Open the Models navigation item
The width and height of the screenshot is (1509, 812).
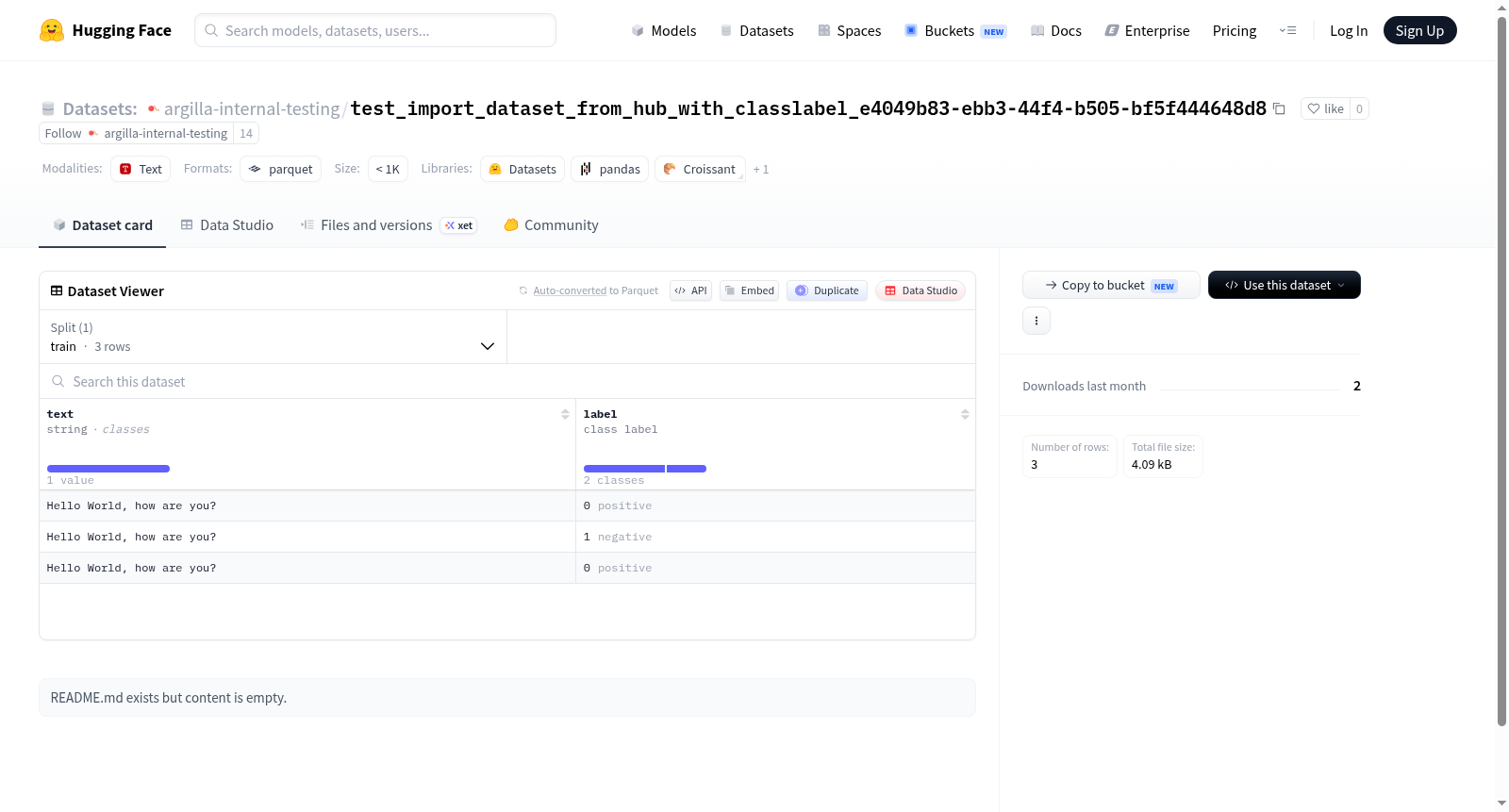664,30
